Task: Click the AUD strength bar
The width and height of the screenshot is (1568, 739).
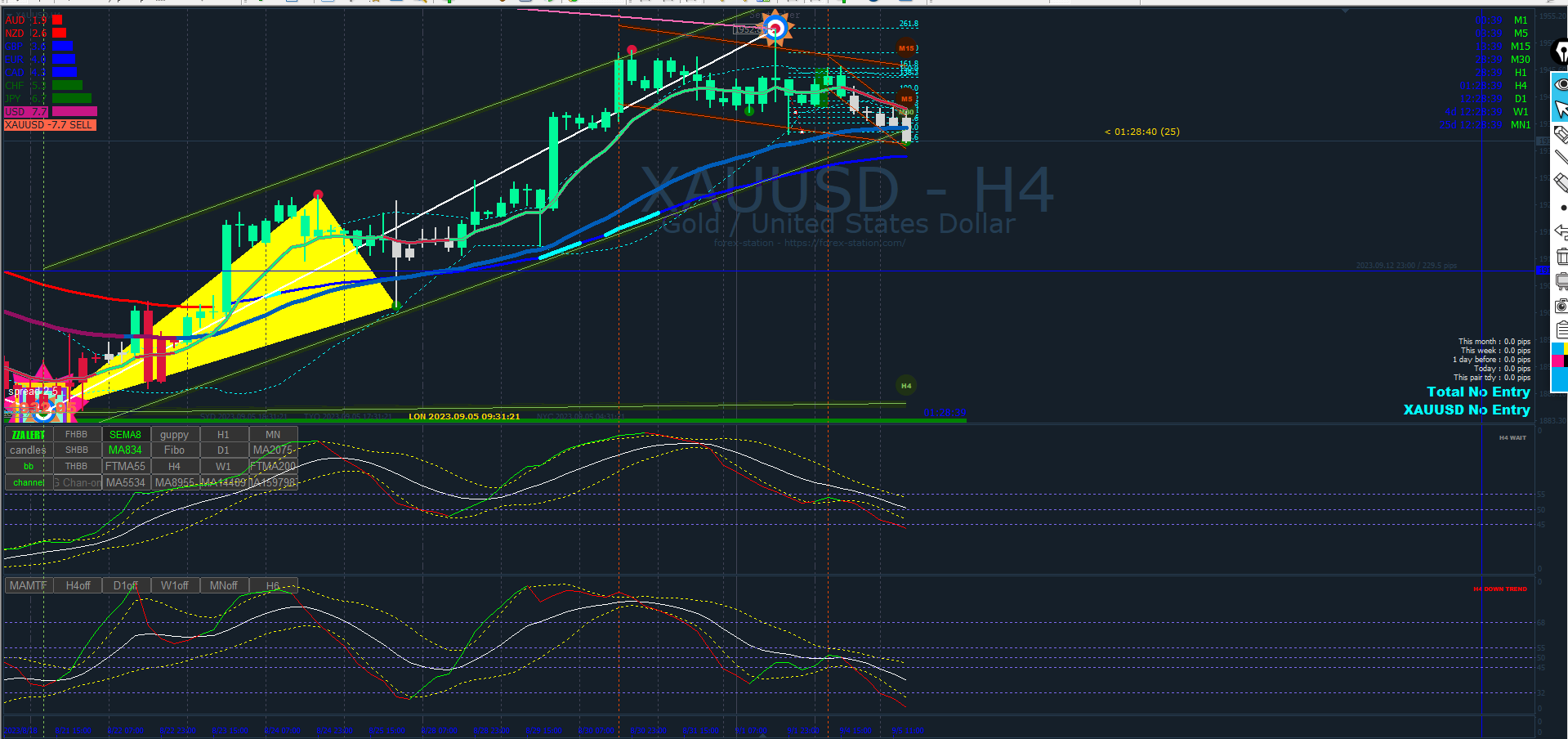Action: click(x=57, y=20)
